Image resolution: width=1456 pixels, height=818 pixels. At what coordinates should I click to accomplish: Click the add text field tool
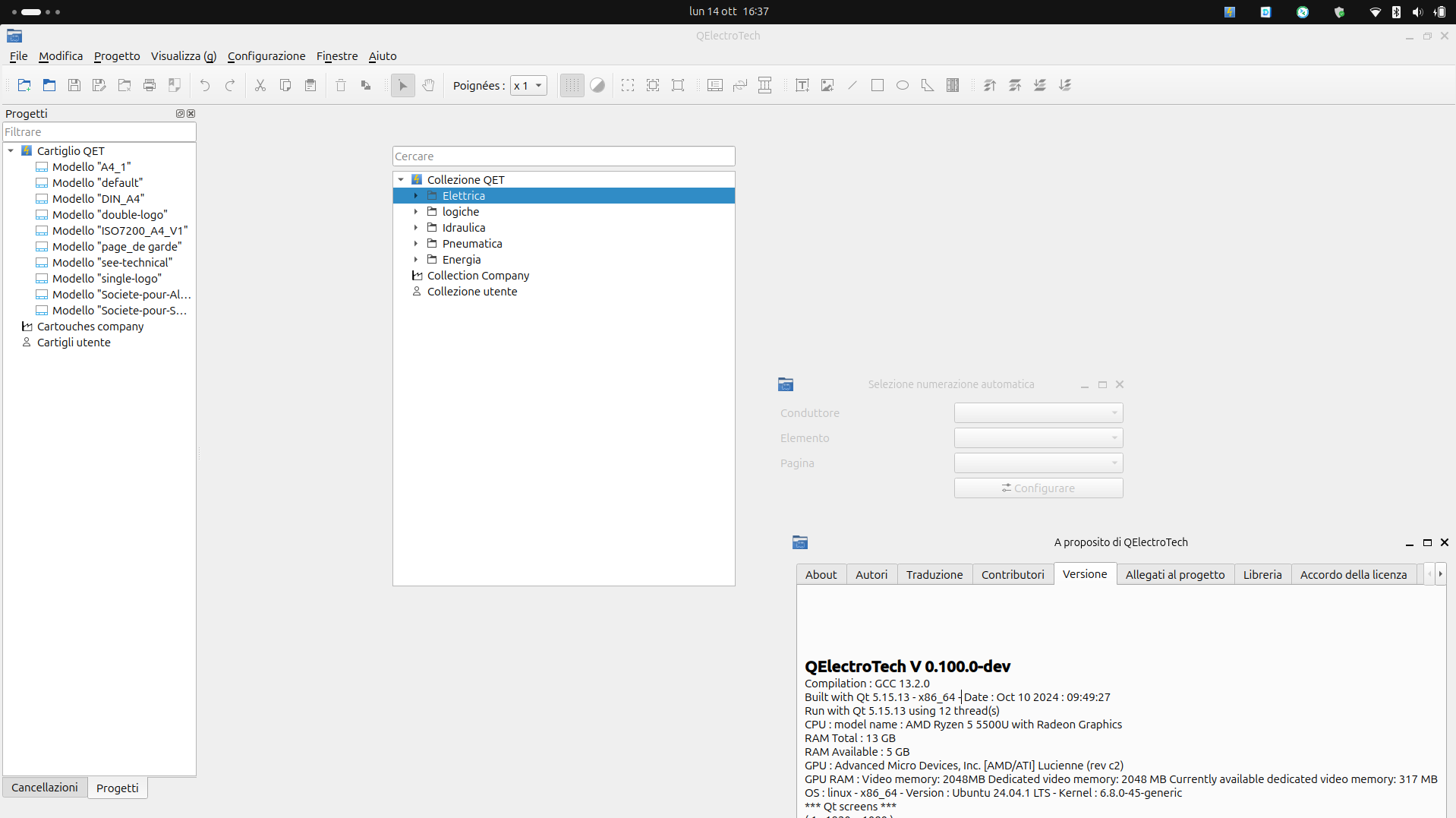coord(802,85)
